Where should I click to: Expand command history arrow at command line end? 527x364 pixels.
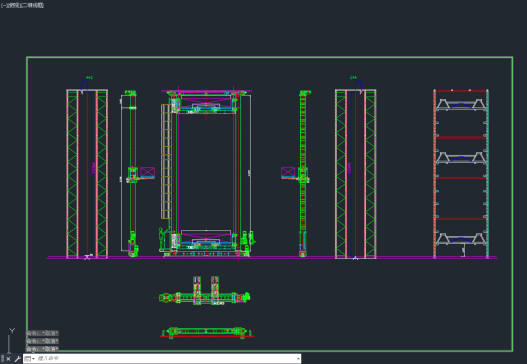tap(298, 359)
